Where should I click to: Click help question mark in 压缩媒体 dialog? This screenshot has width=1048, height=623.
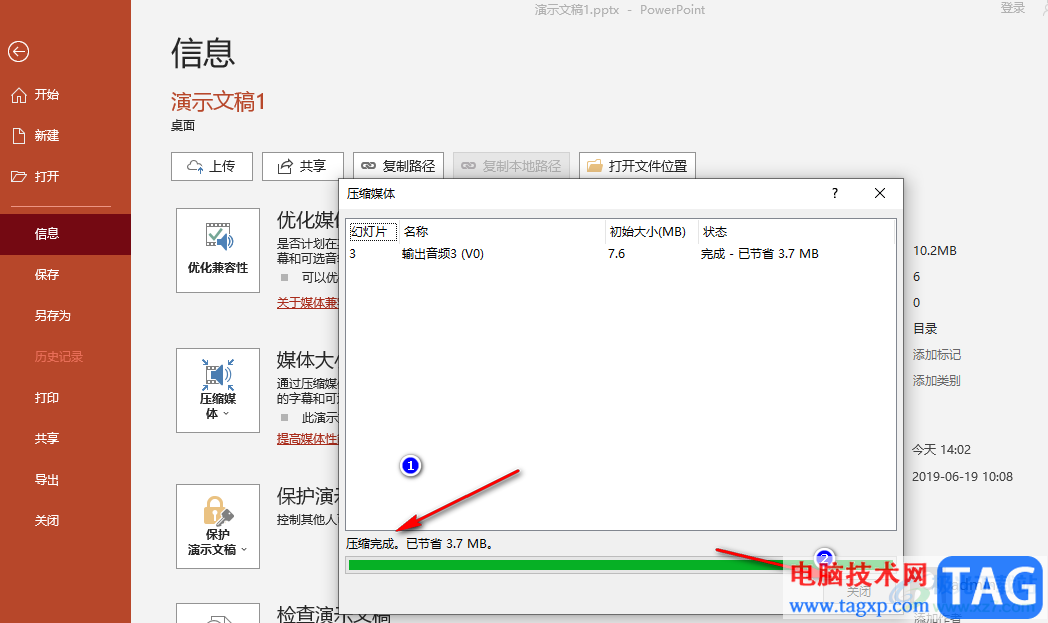pos(835,193)
